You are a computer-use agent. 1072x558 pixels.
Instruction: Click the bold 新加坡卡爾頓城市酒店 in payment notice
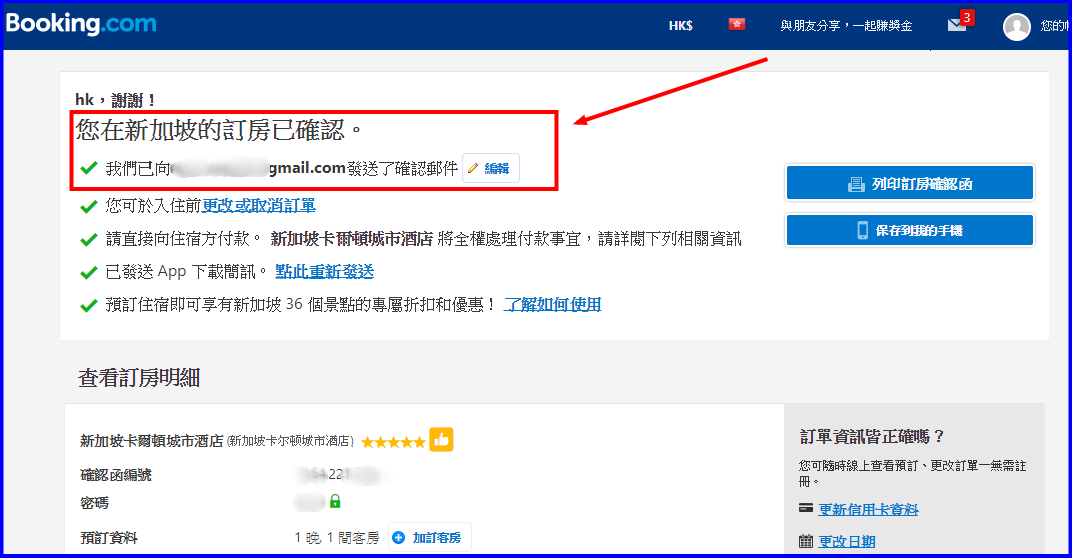[x=351, y=239]
